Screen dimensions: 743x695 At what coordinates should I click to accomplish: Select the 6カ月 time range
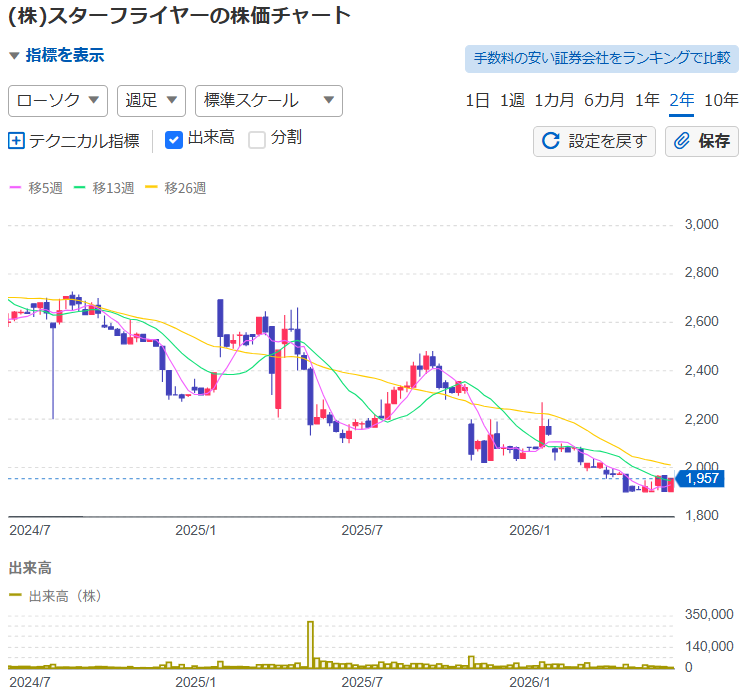point(604,100)
